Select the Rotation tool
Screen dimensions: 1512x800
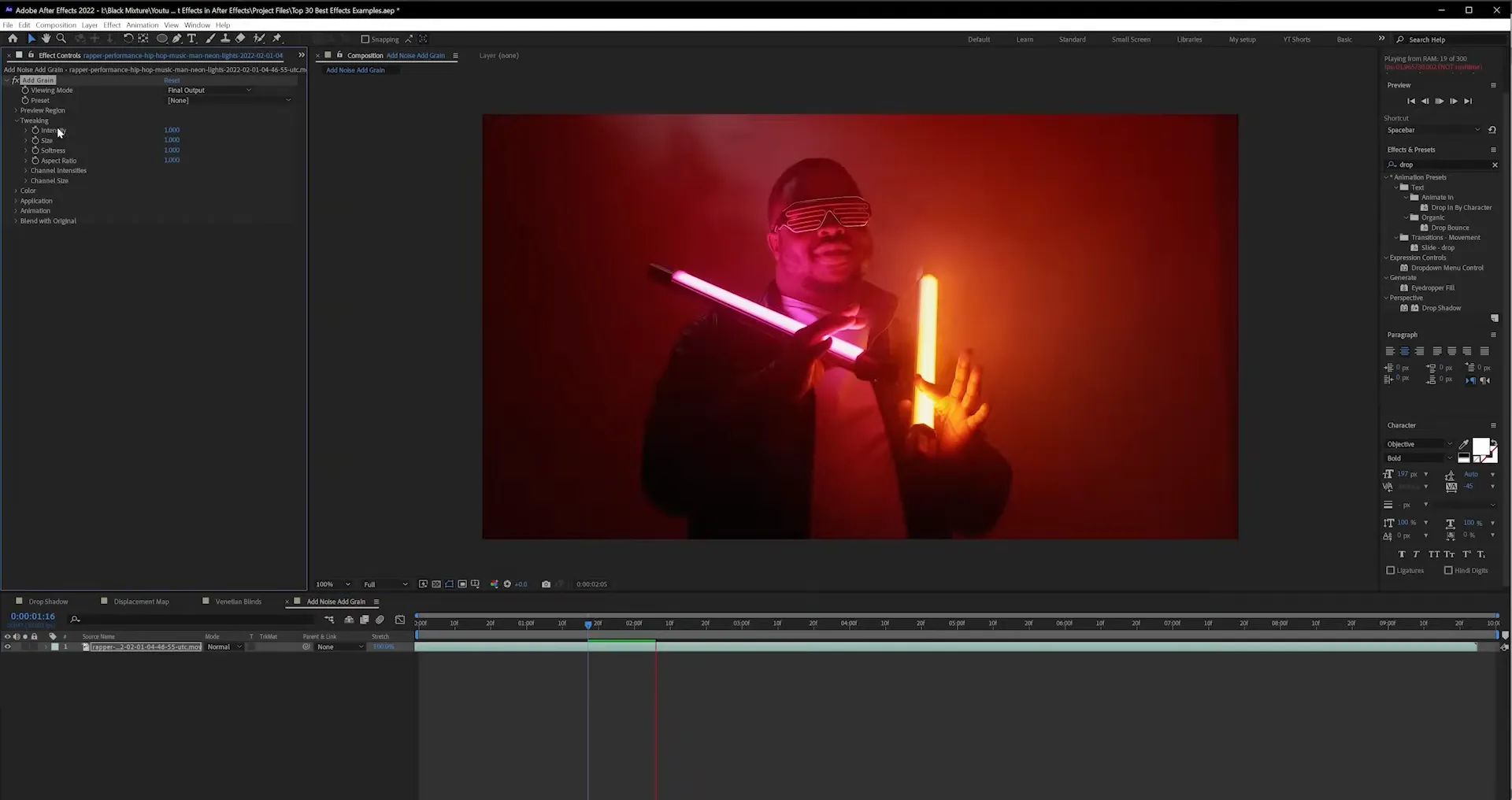pyautogui.click(x=128, y=38)
